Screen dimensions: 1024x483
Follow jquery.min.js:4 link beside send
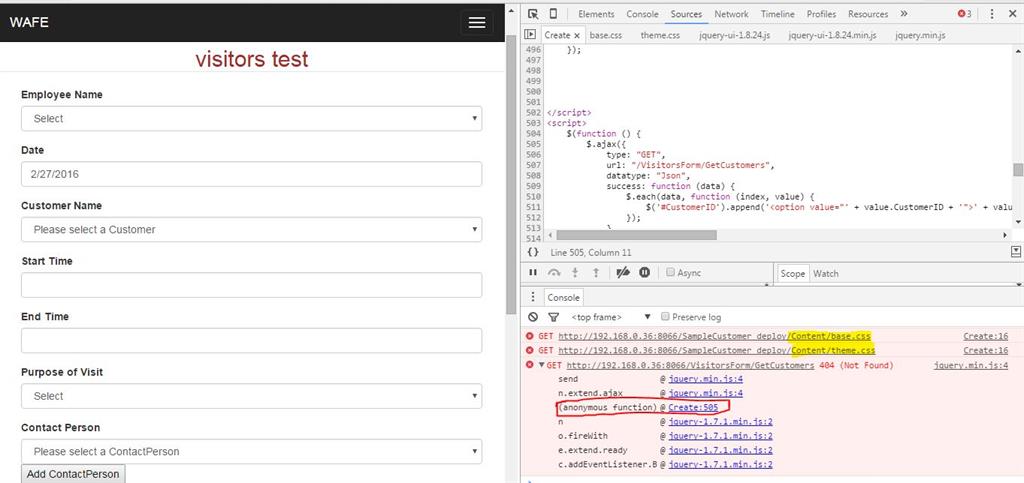(x=705, y=379)
